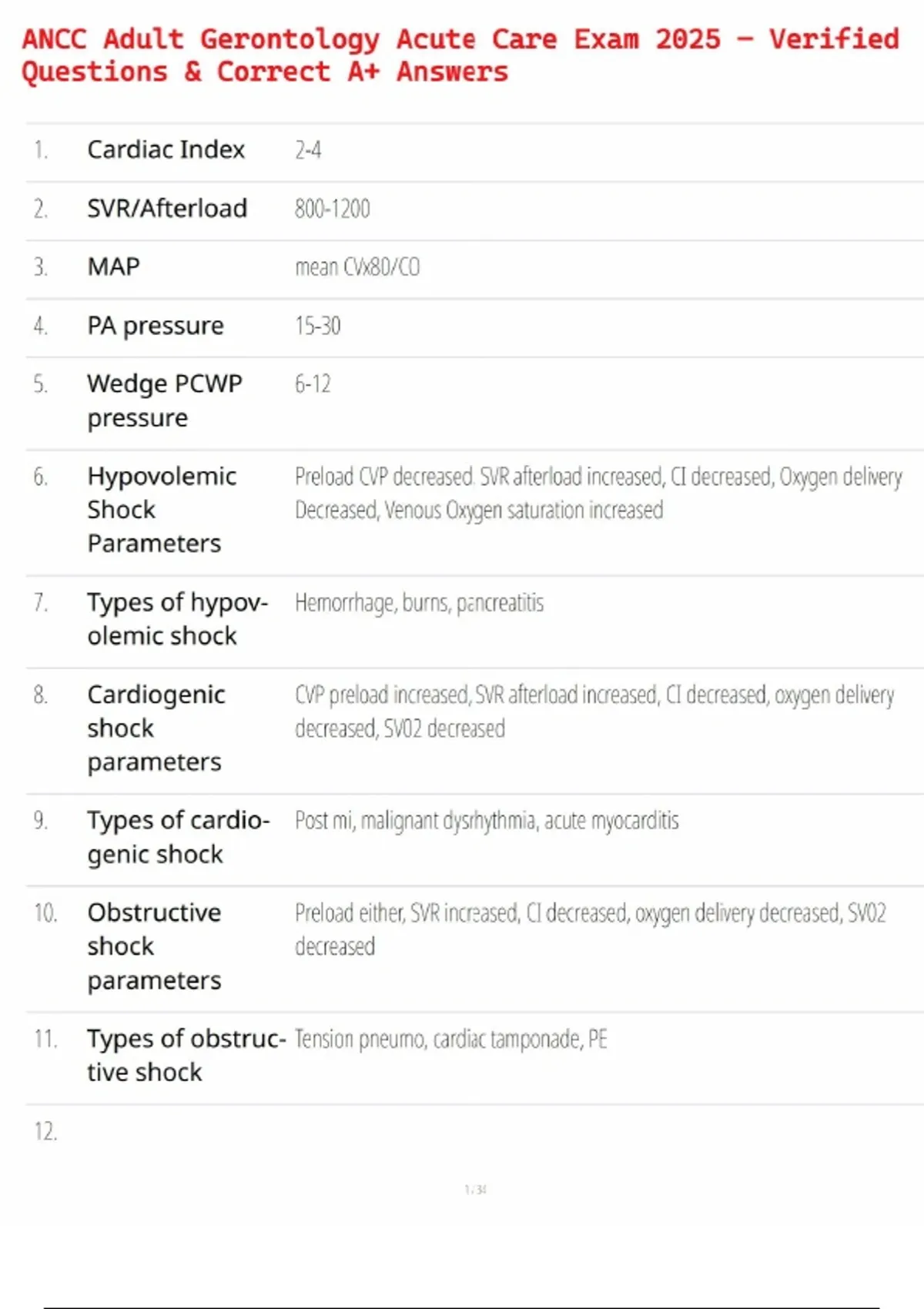Select the "Cardiogenic shock parameters" term
924x1309 pixels.
click(x=156, y=728)
